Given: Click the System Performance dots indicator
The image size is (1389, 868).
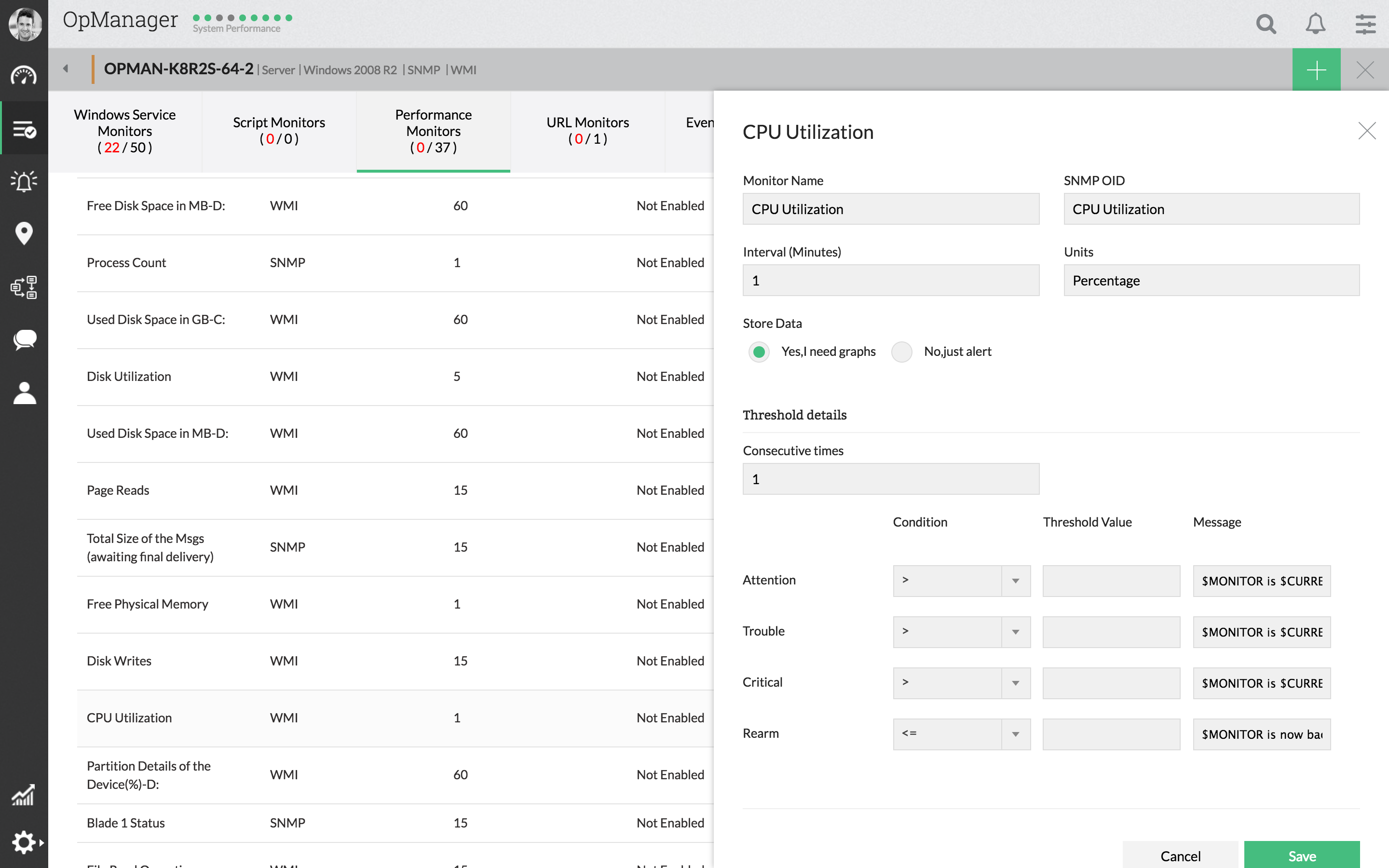Looking at the screenshot, I should (242, 18).
